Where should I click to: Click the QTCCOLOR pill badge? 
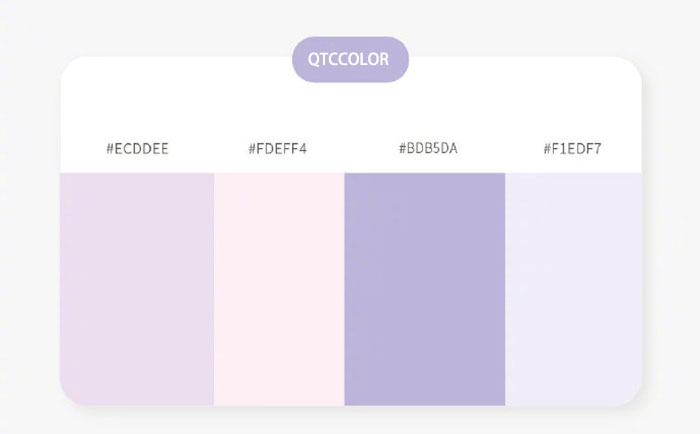(x=350, y=60)
